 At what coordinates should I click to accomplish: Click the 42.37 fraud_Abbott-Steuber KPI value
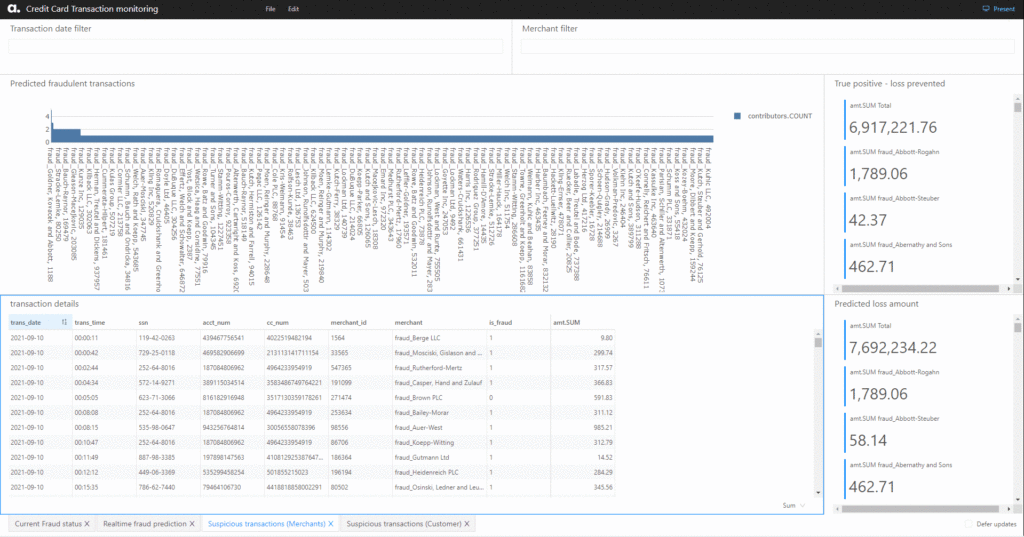tap(868, 220)
